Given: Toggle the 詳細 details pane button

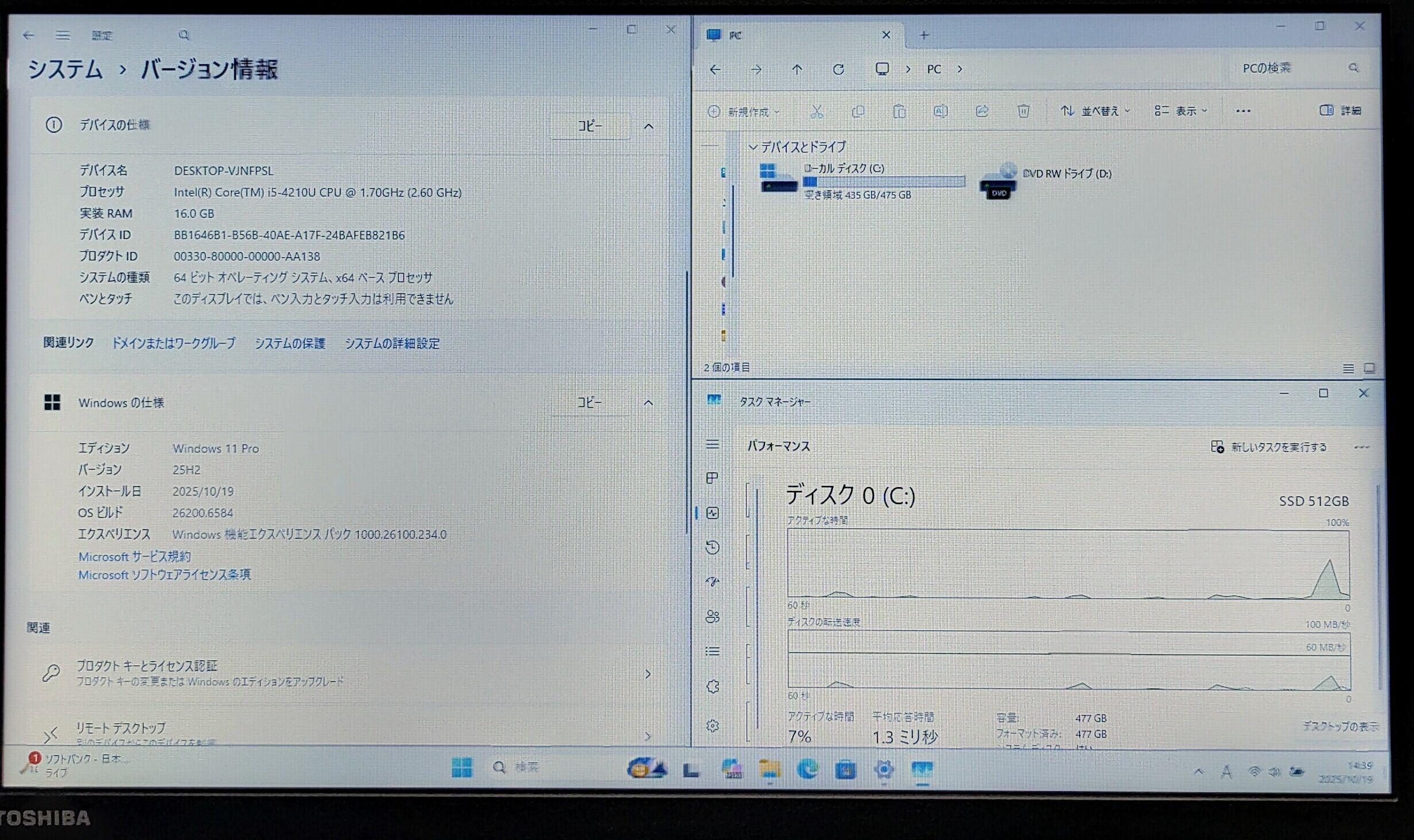Looking at the screenshot, I should [1341, 110].
